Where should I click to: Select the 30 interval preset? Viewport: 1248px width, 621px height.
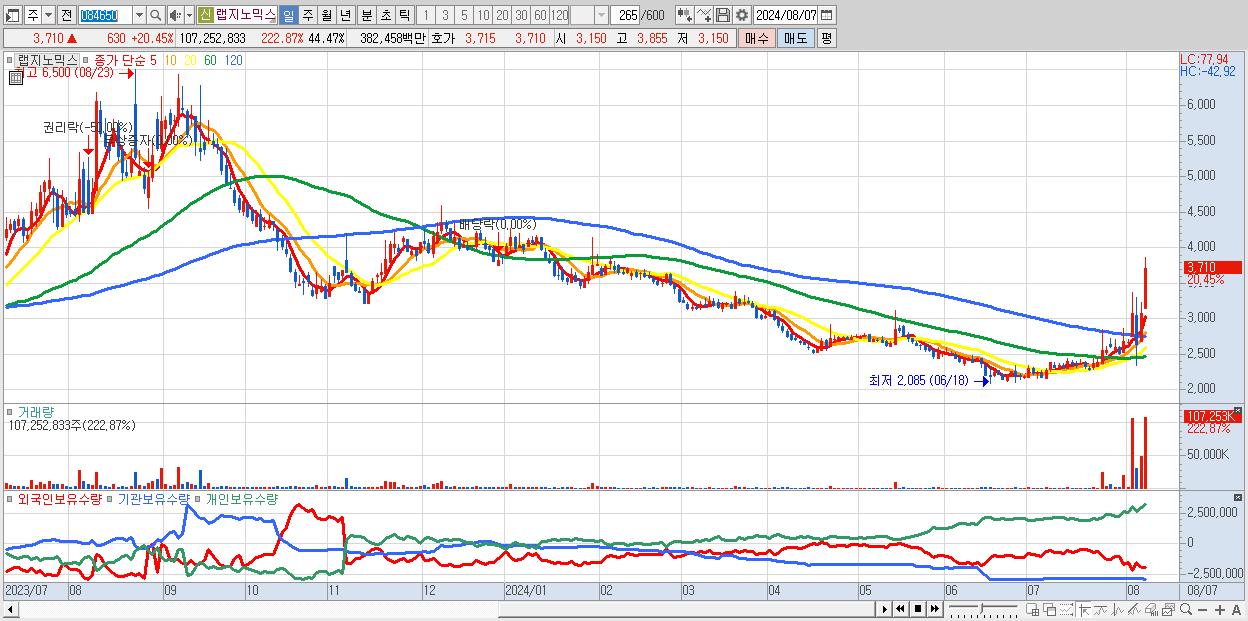(521, 15)
